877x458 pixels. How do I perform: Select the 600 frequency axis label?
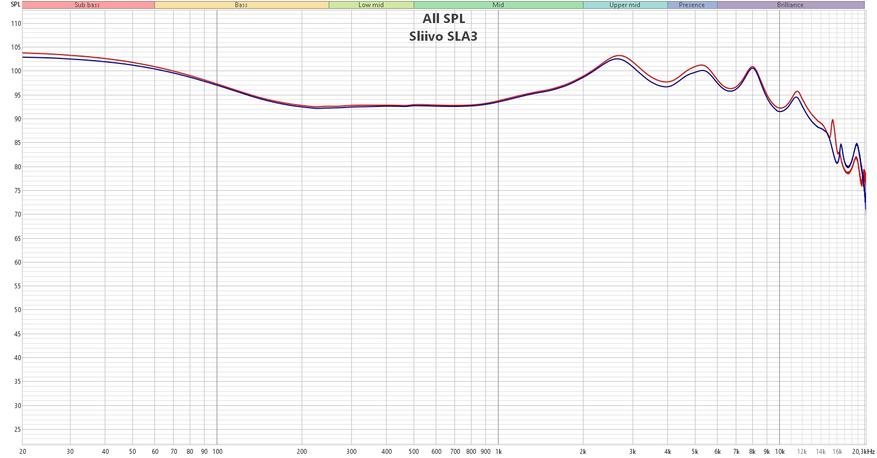pos(436,451)
